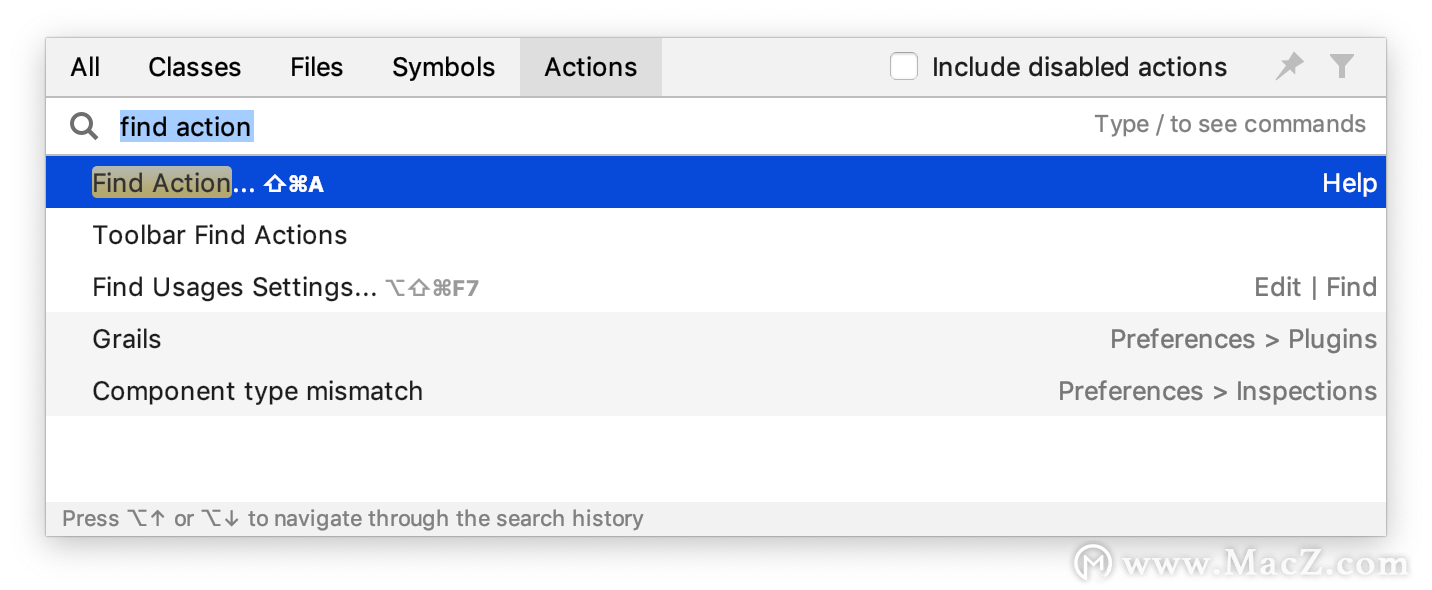Choose the Find Action... result

[x=716, y=183]
